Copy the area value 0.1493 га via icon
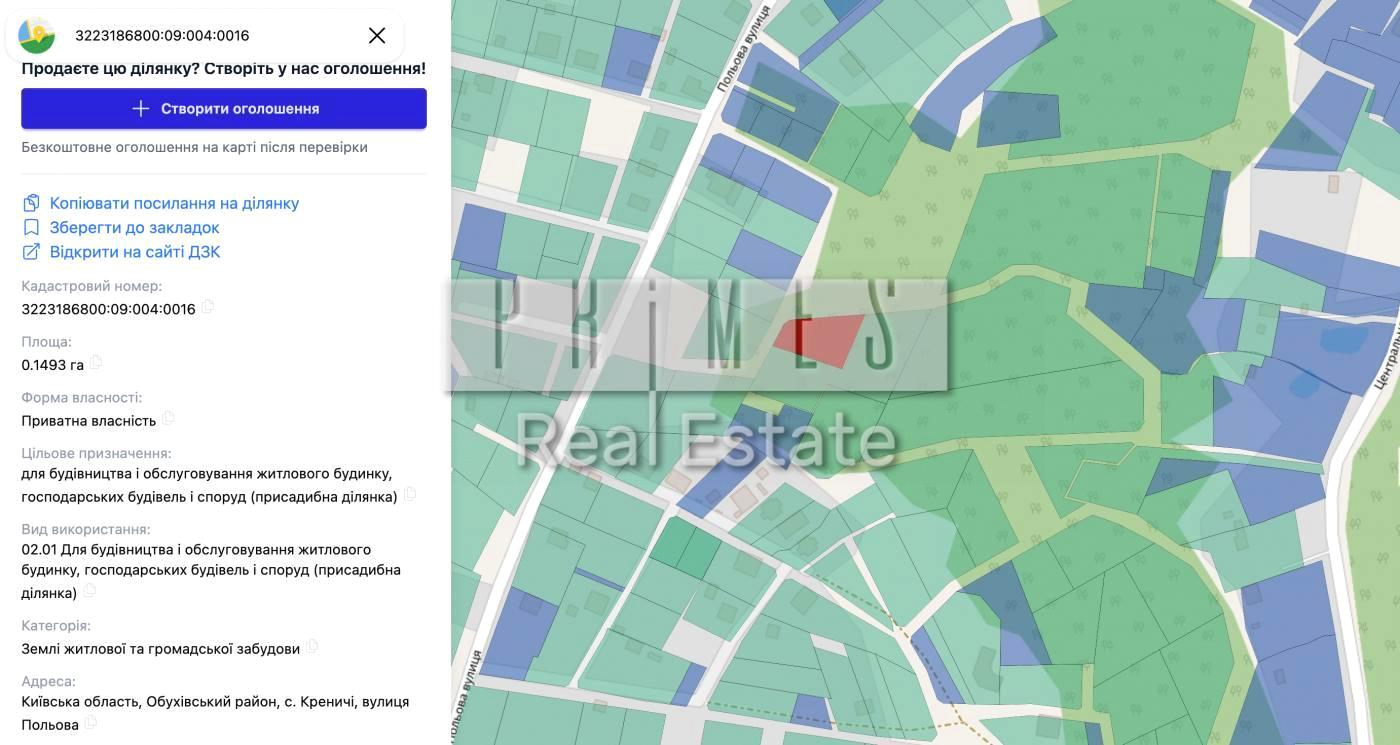This screenshot has width=1400, height=745. pyautogui.click(x=96, y=363)
